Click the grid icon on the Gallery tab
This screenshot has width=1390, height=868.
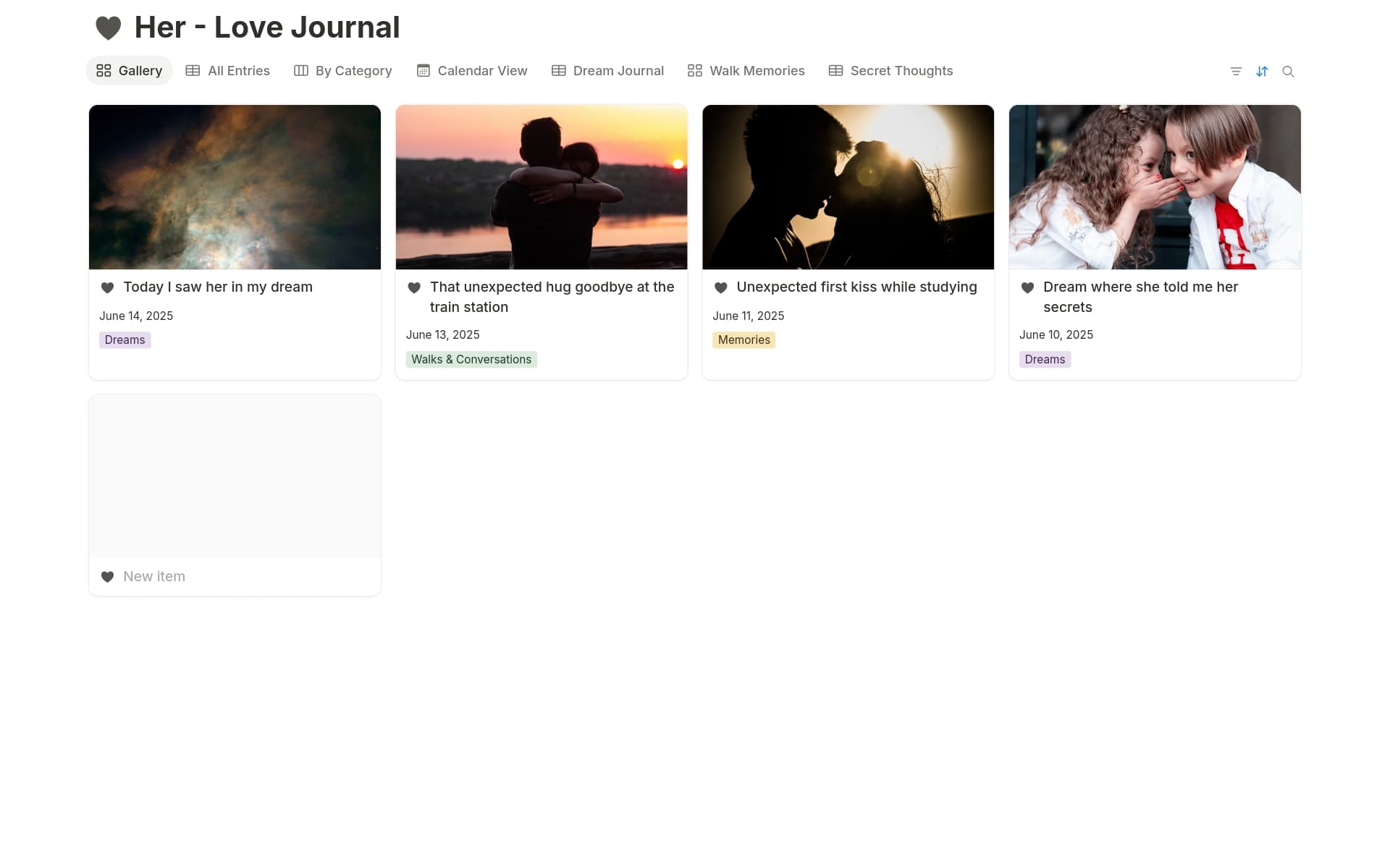click(x=104, y=70)
